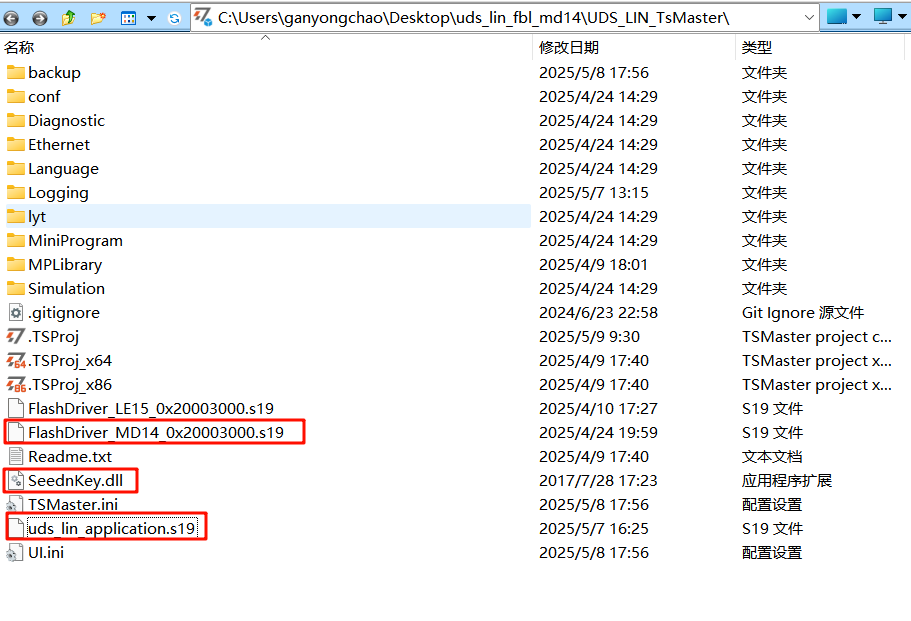
Task: Select the uds_lin_application.s19 file
Action: point(103,529)
